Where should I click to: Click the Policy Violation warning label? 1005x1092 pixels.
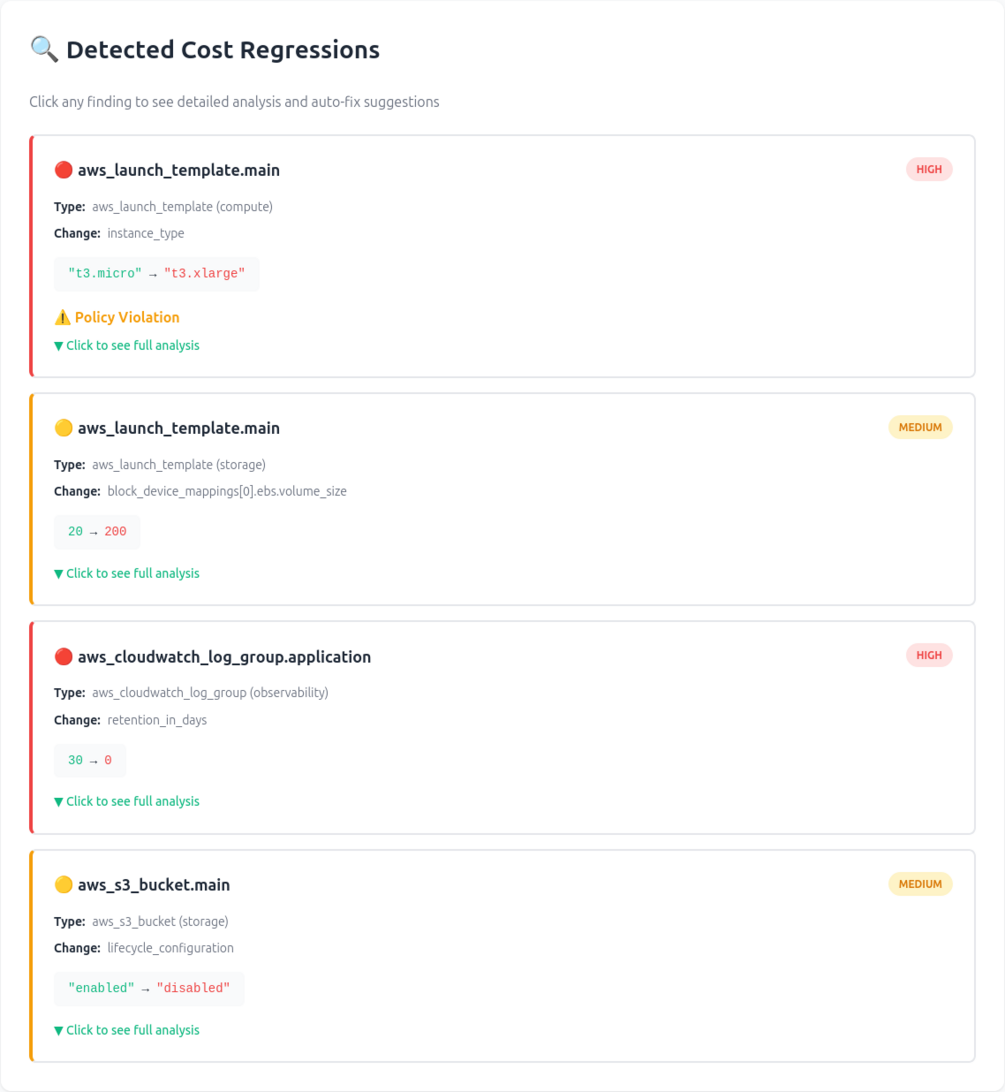[x=127, y=317]
